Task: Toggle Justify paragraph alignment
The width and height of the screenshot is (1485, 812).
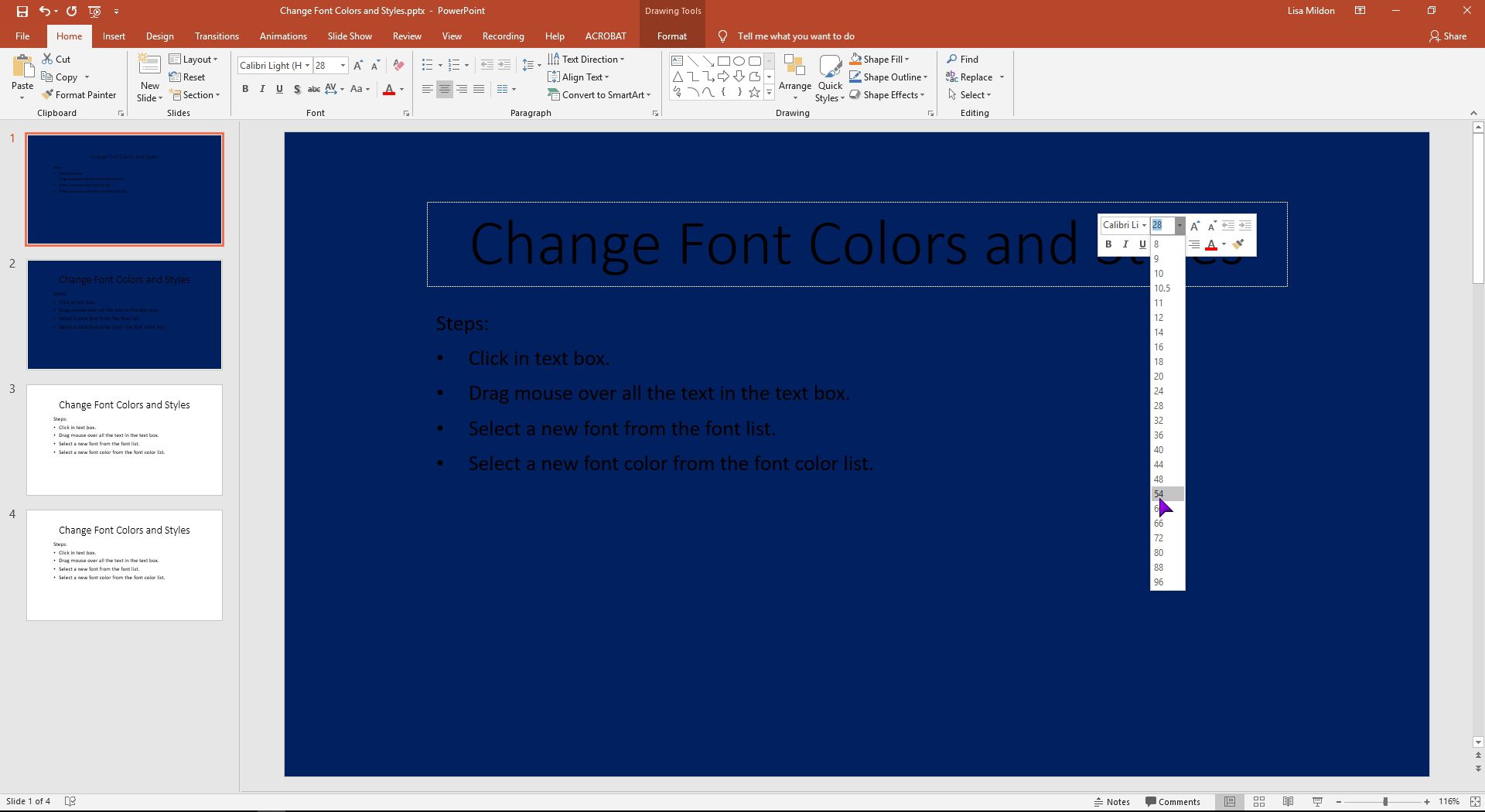Action: coord(479,89)
